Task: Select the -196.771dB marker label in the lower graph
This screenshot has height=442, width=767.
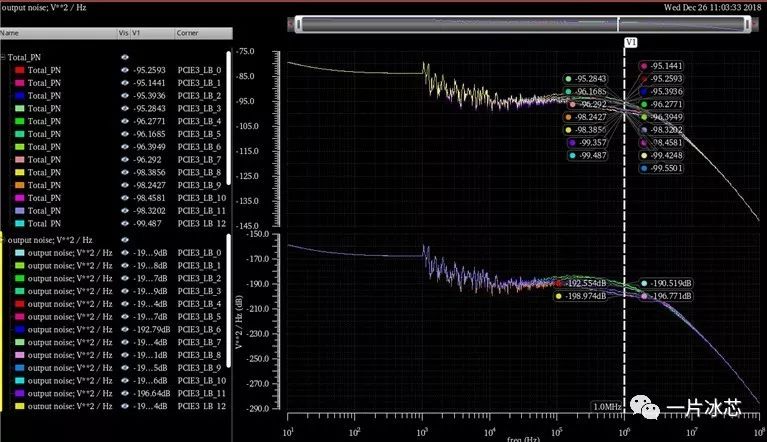Action: [x=666, y=296]
